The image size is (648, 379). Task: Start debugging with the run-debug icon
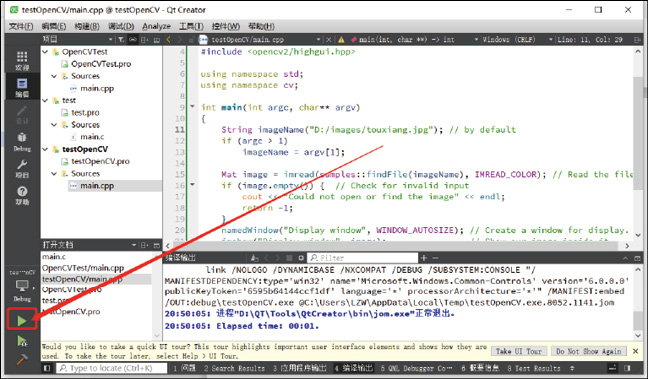(x=22, y=341)
